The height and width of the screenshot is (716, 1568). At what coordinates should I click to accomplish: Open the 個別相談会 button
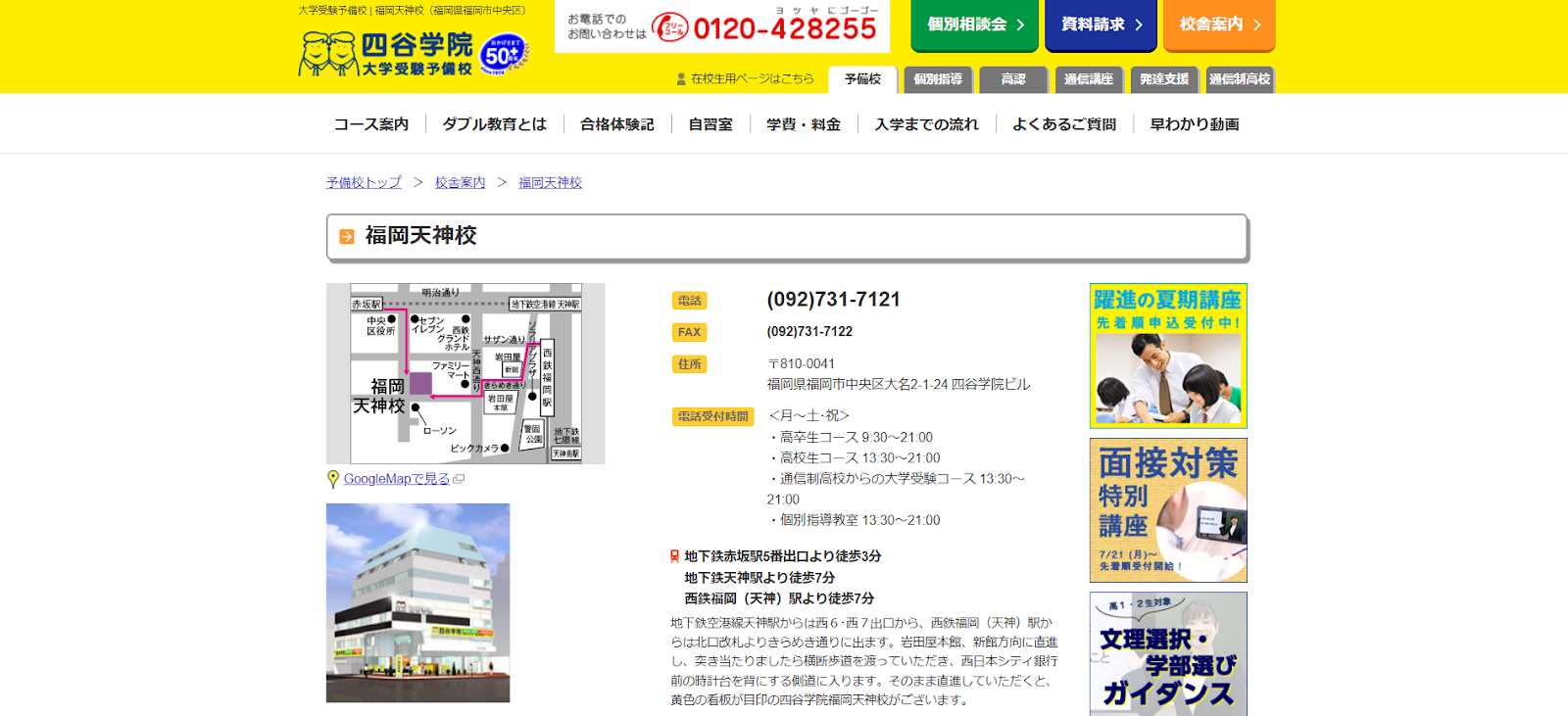tap(975, 24)
